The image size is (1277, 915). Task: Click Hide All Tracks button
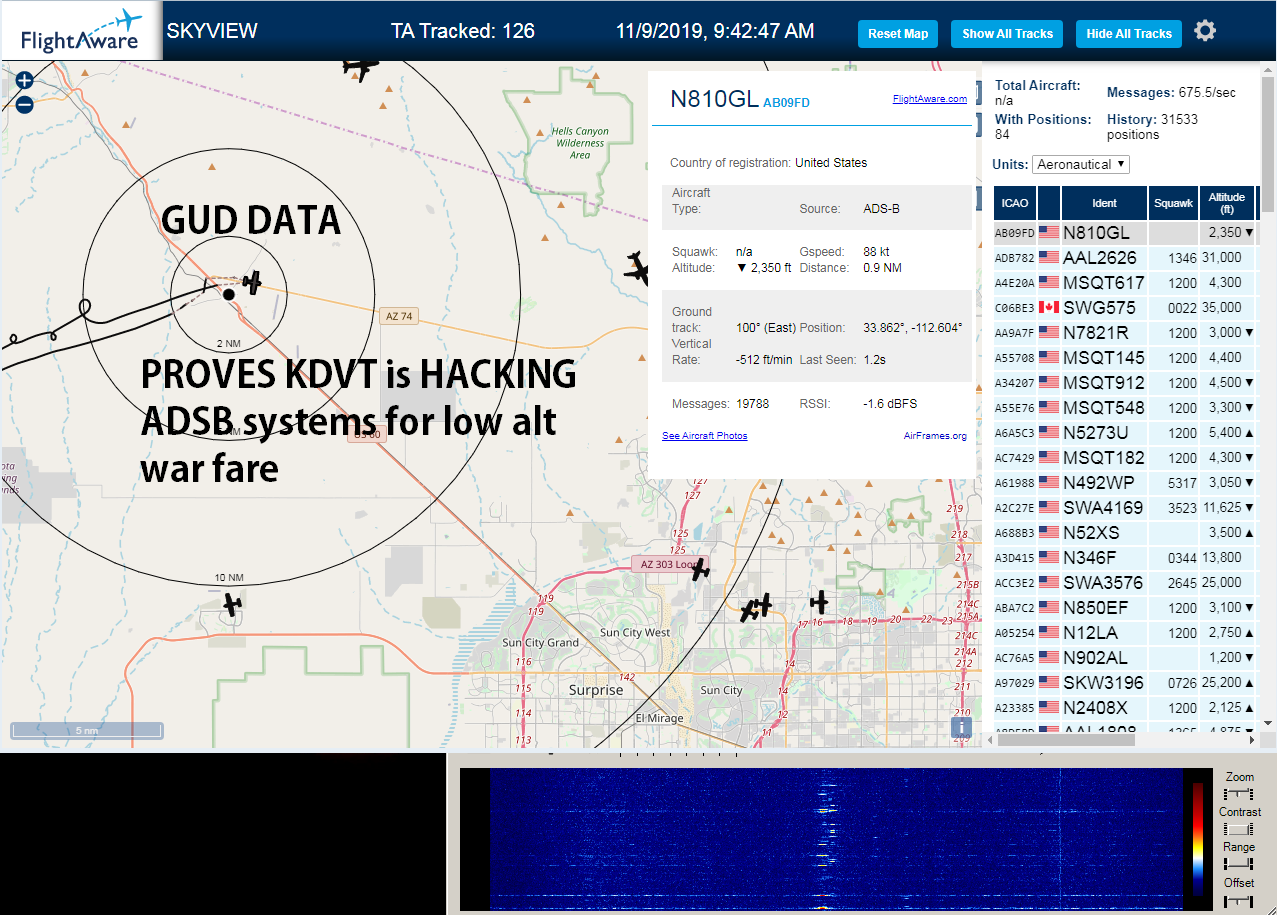point(1129,34)
